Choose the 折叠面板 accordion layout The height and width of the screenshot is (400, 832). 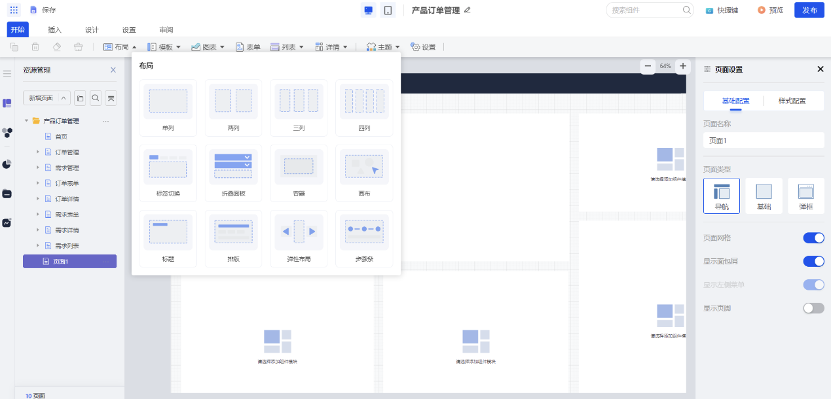coord(233,173)
